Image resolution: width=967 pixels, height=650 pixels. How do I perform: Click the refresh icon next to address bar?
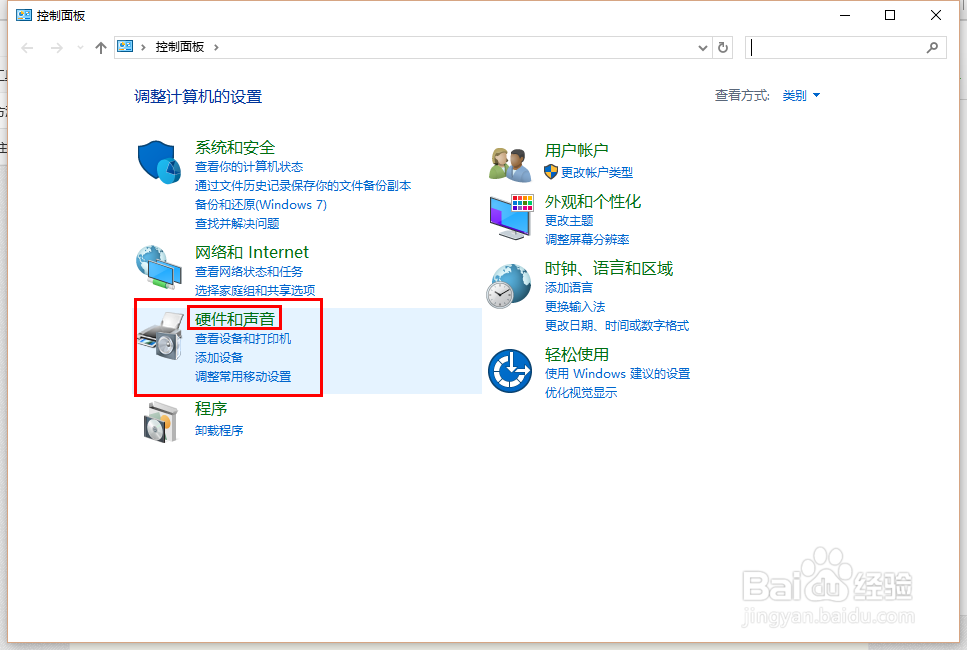(x=723, y=46)
